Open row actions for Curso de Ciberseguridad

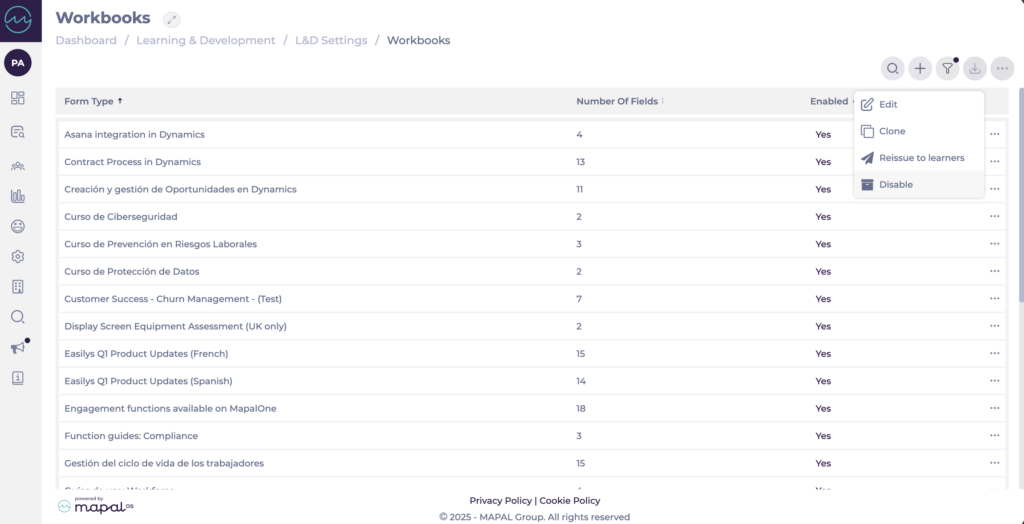coord(994,216)
